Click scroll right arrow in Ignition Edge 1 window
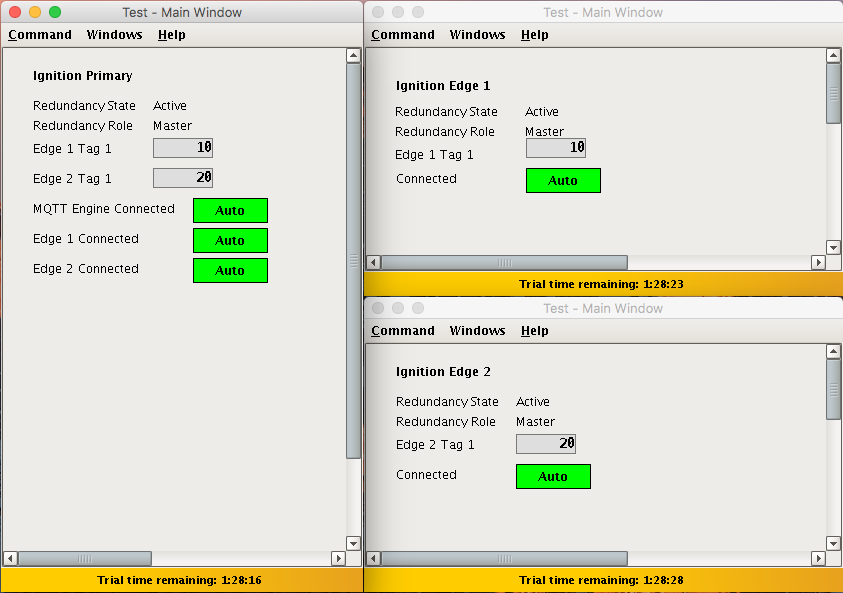 tap(818, 262)
